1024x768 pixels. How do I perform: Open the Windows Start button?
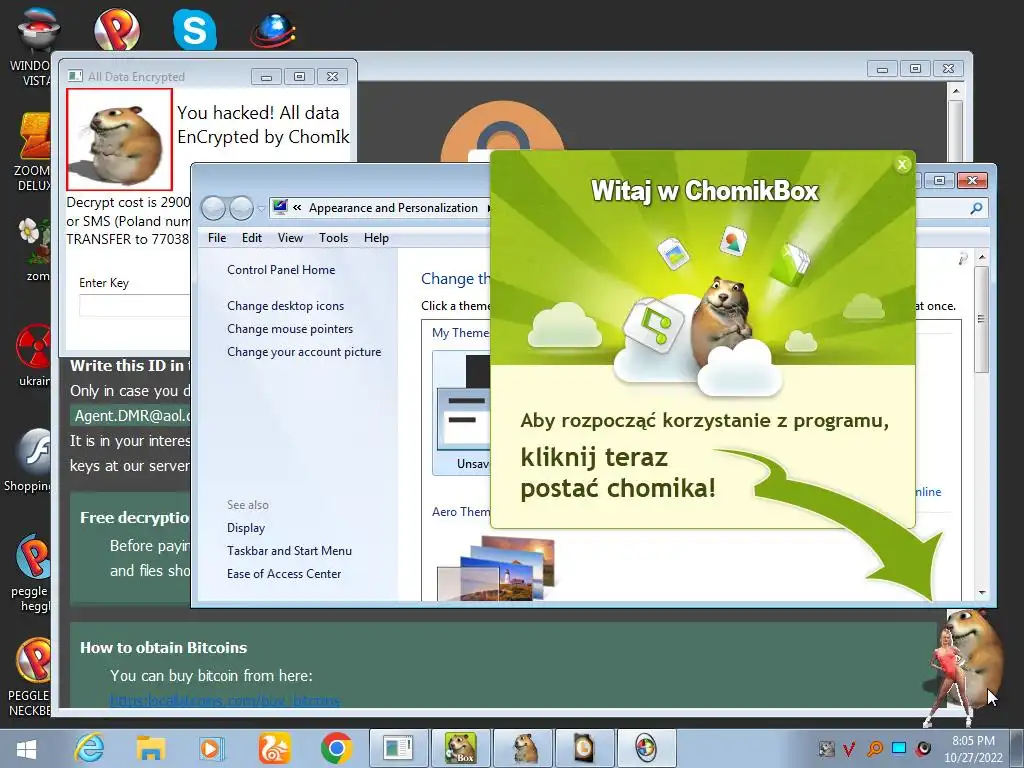(26, 748)
